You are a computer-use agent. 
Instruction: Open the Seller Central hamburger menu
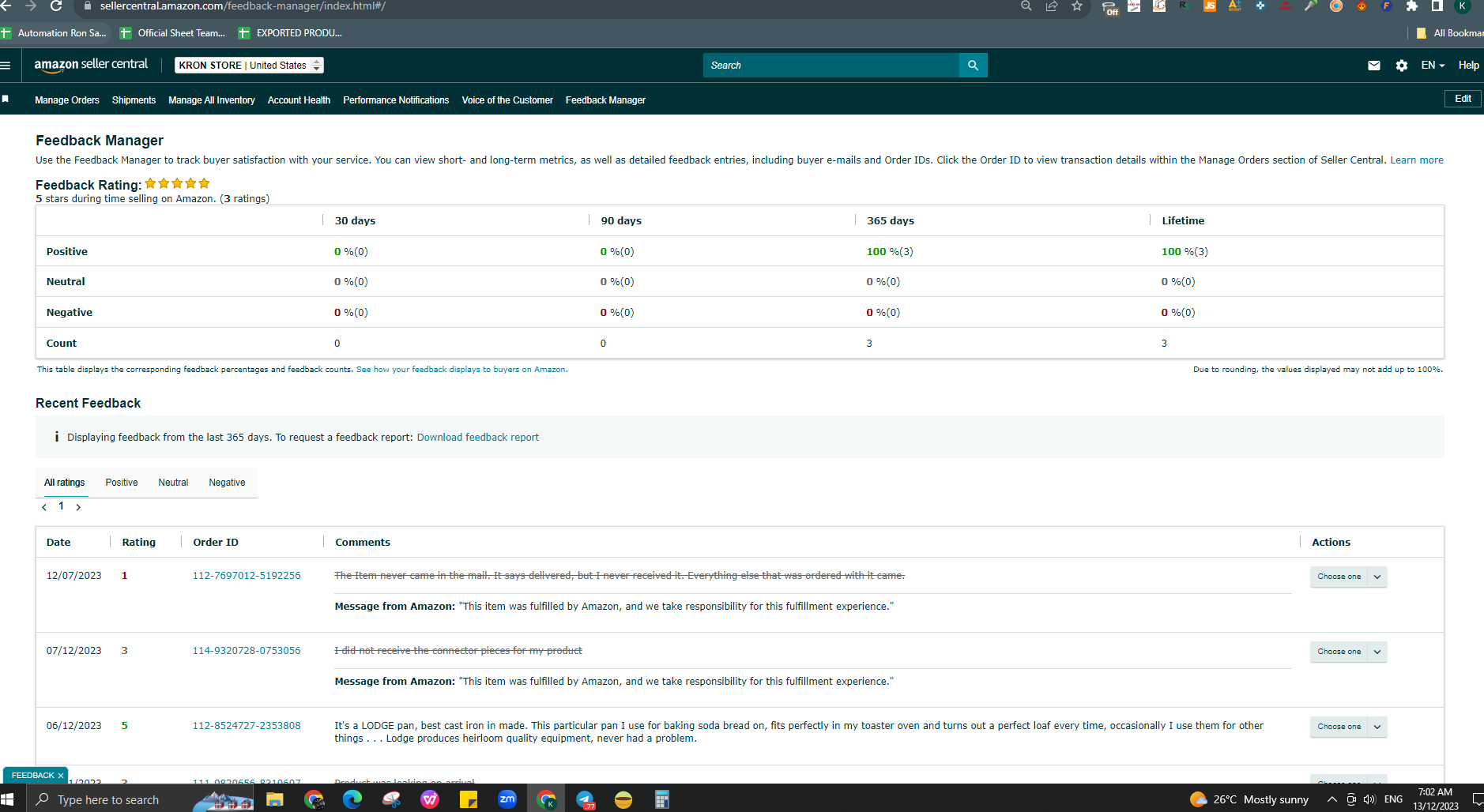[6, 66]
